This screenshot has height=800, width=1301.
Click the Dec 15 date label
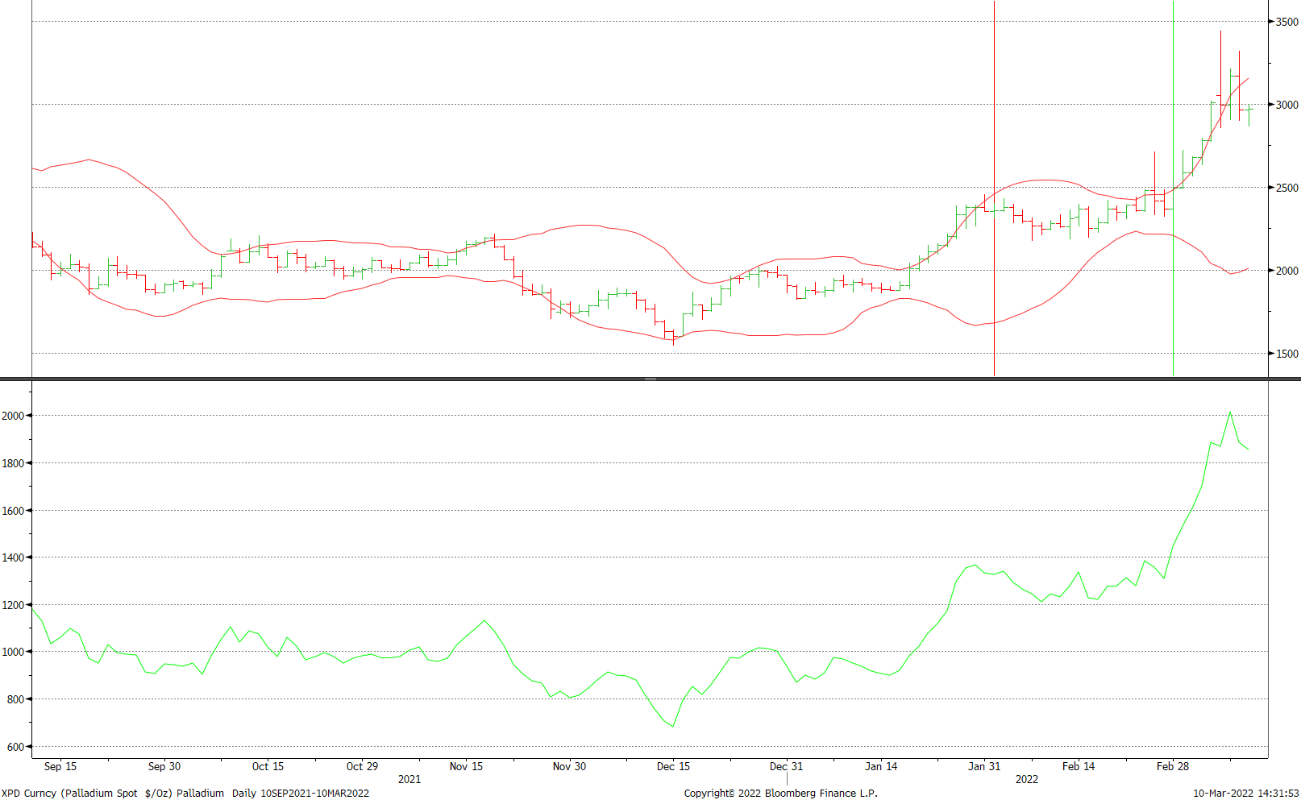[x=673, y=767]
